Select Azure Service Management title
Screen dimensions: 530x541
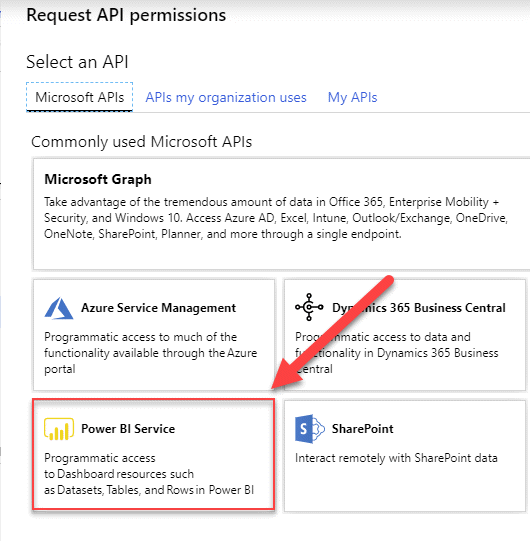[x=158, y=308]
